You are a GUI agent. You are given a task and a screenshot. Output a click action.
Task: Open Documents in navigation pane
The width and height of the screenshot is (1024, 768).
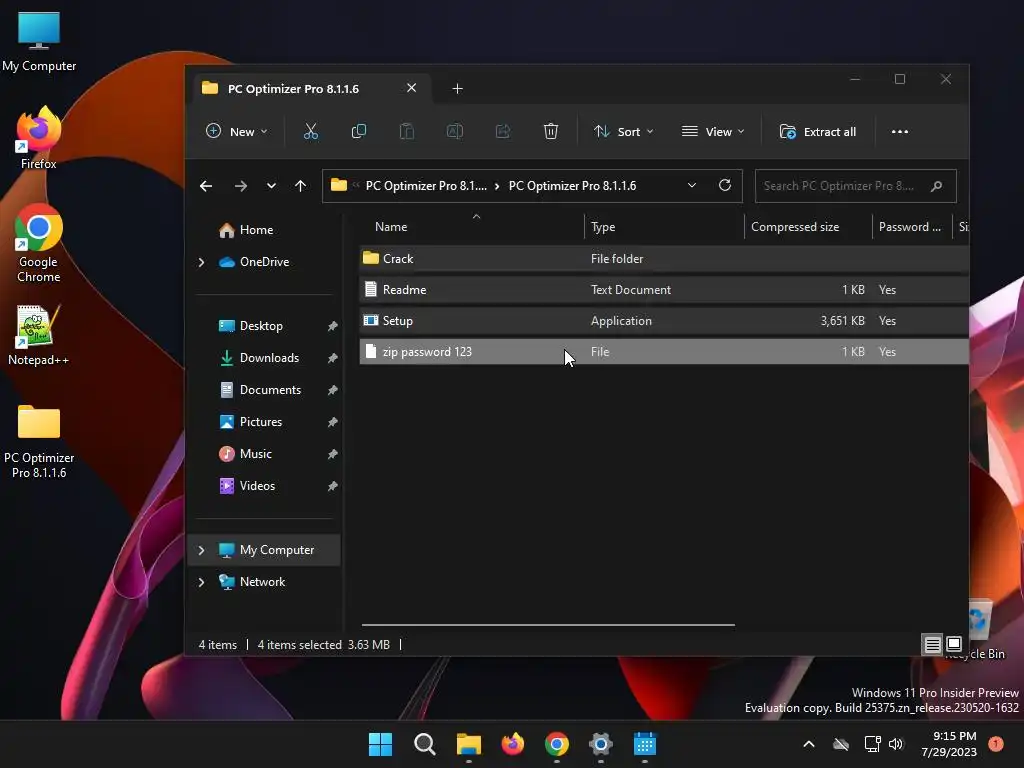coord(270,390)
